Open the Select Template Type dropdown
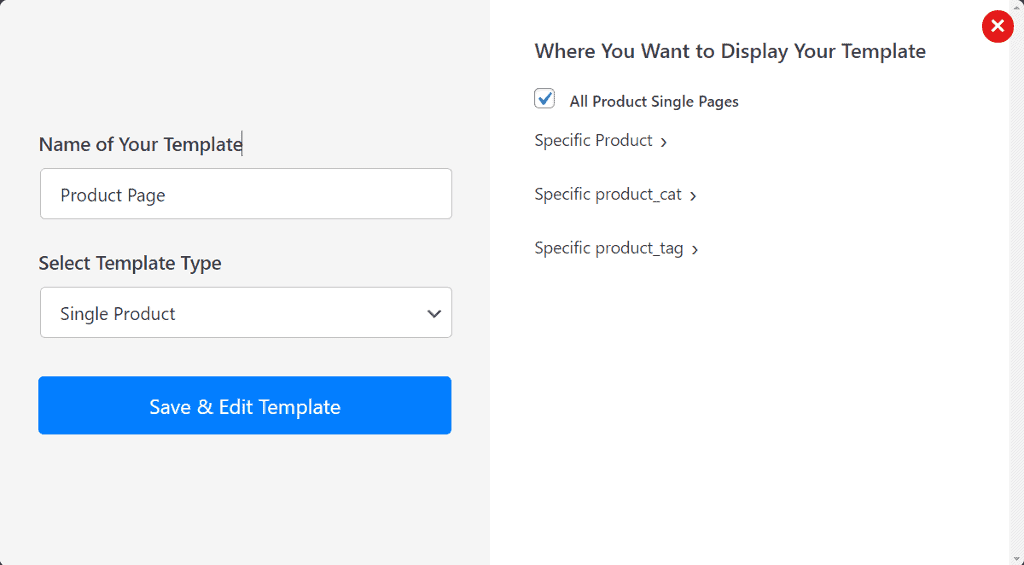Viewport: 1024px width, 565px height. (245, 313)
